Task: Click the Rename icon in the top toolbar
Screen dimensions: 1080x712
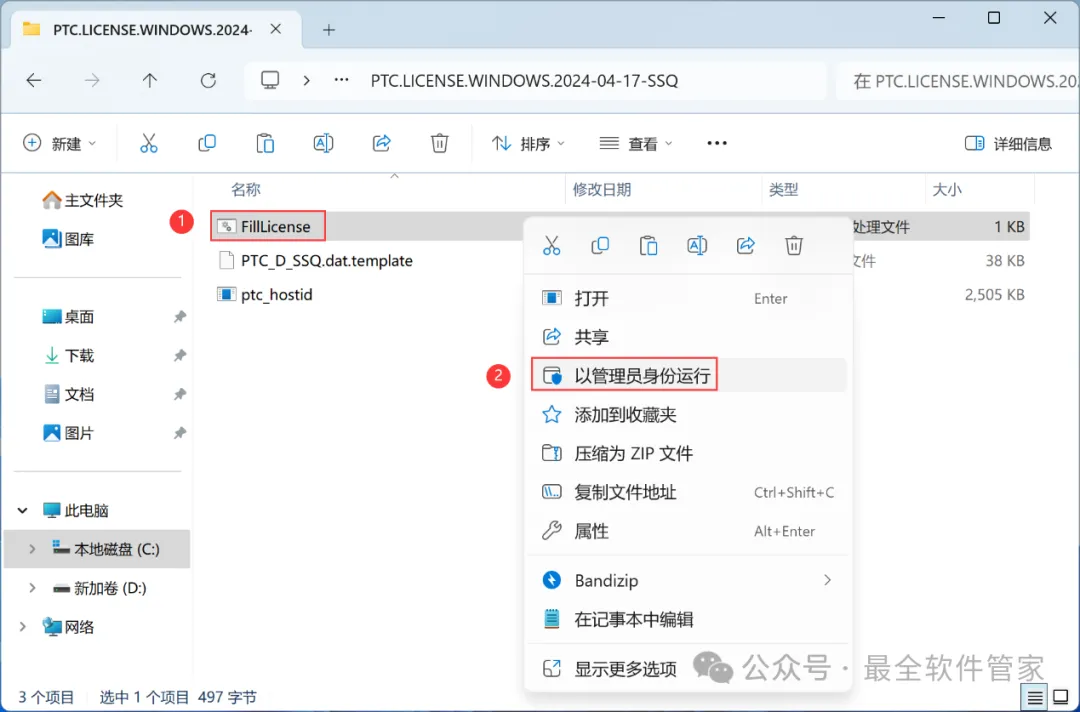Action: [x=323, y=143]
